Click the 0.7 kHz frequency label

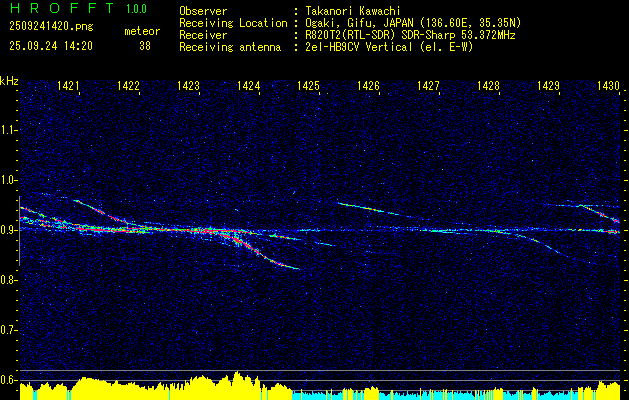[x=8, y=330]
